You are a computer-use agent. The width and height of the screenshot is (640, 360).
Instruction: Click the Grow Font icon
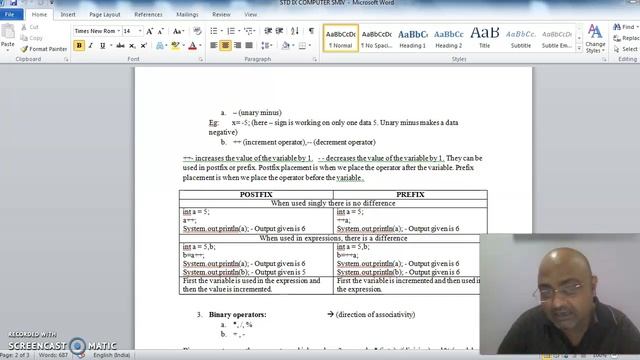(150, 31)
